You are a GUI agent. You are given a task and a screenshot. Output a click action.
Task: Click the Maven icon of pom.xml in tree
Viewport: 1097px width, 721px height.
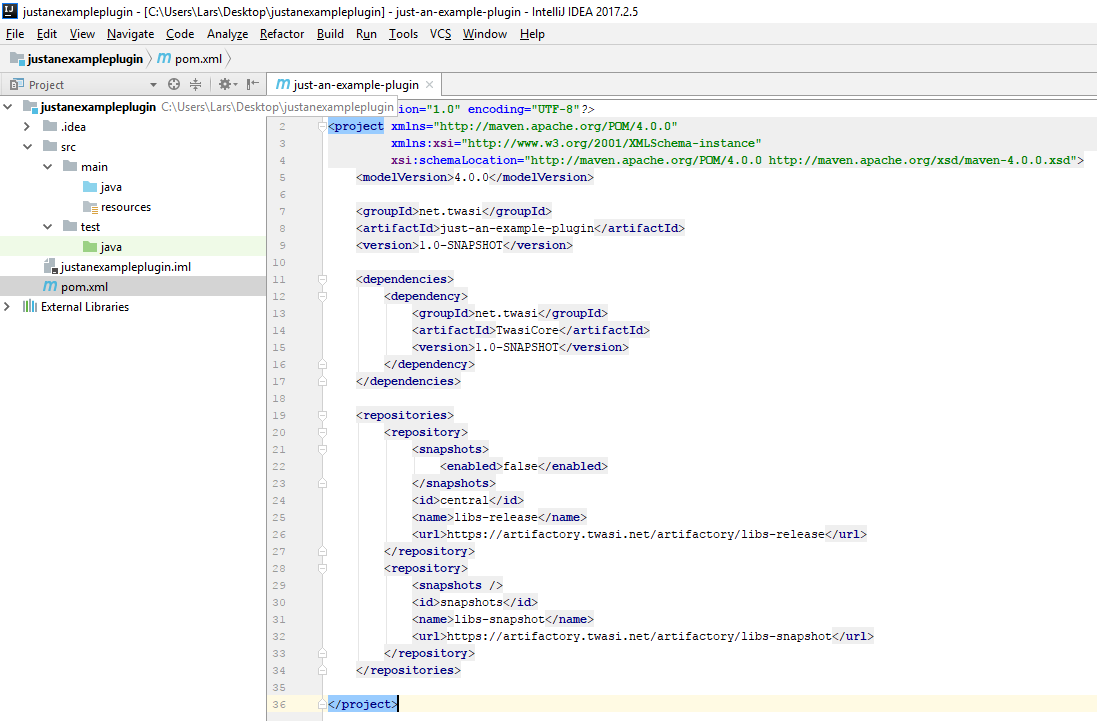50,286
